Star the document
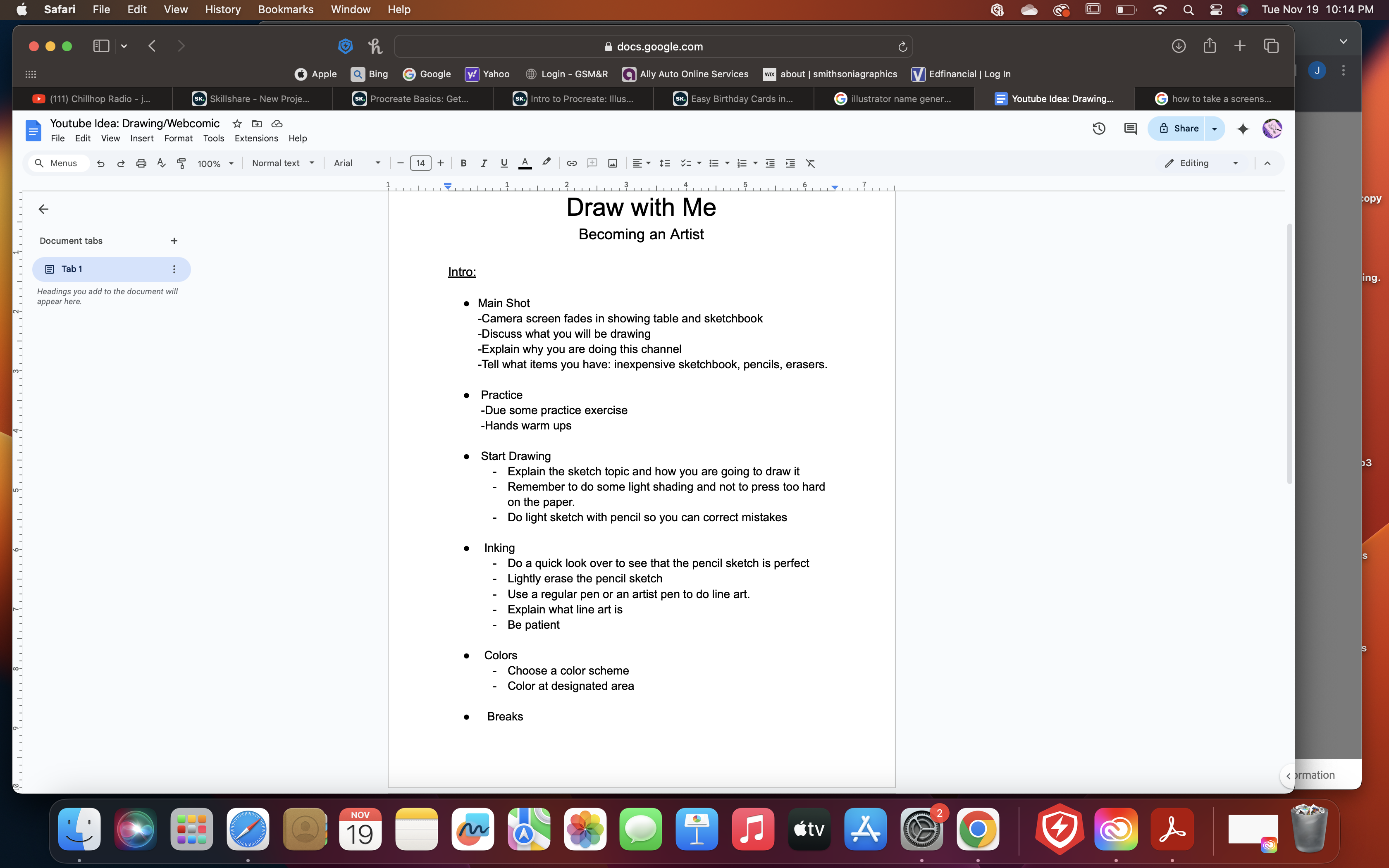 click(x=237, y=124)
